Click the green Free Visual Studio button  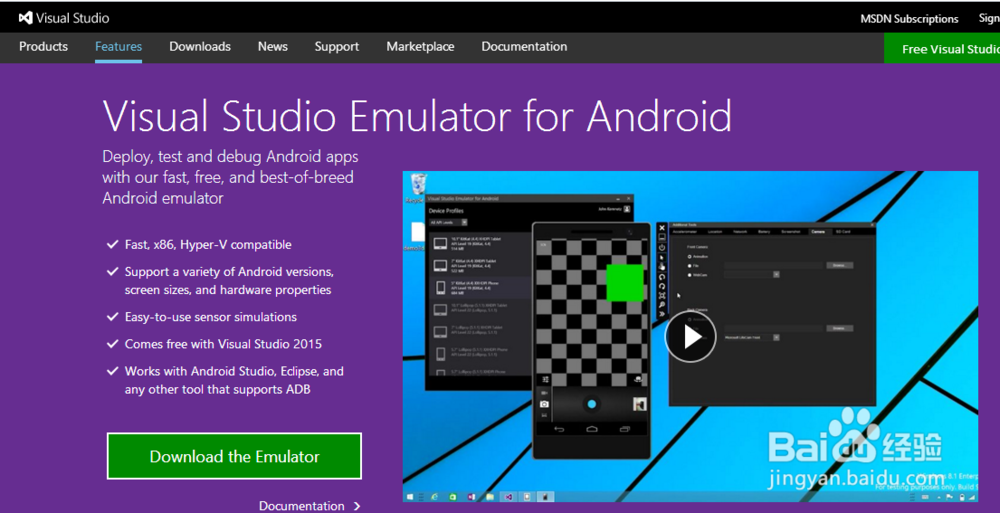pyautogui.click(x=942, y=48)
